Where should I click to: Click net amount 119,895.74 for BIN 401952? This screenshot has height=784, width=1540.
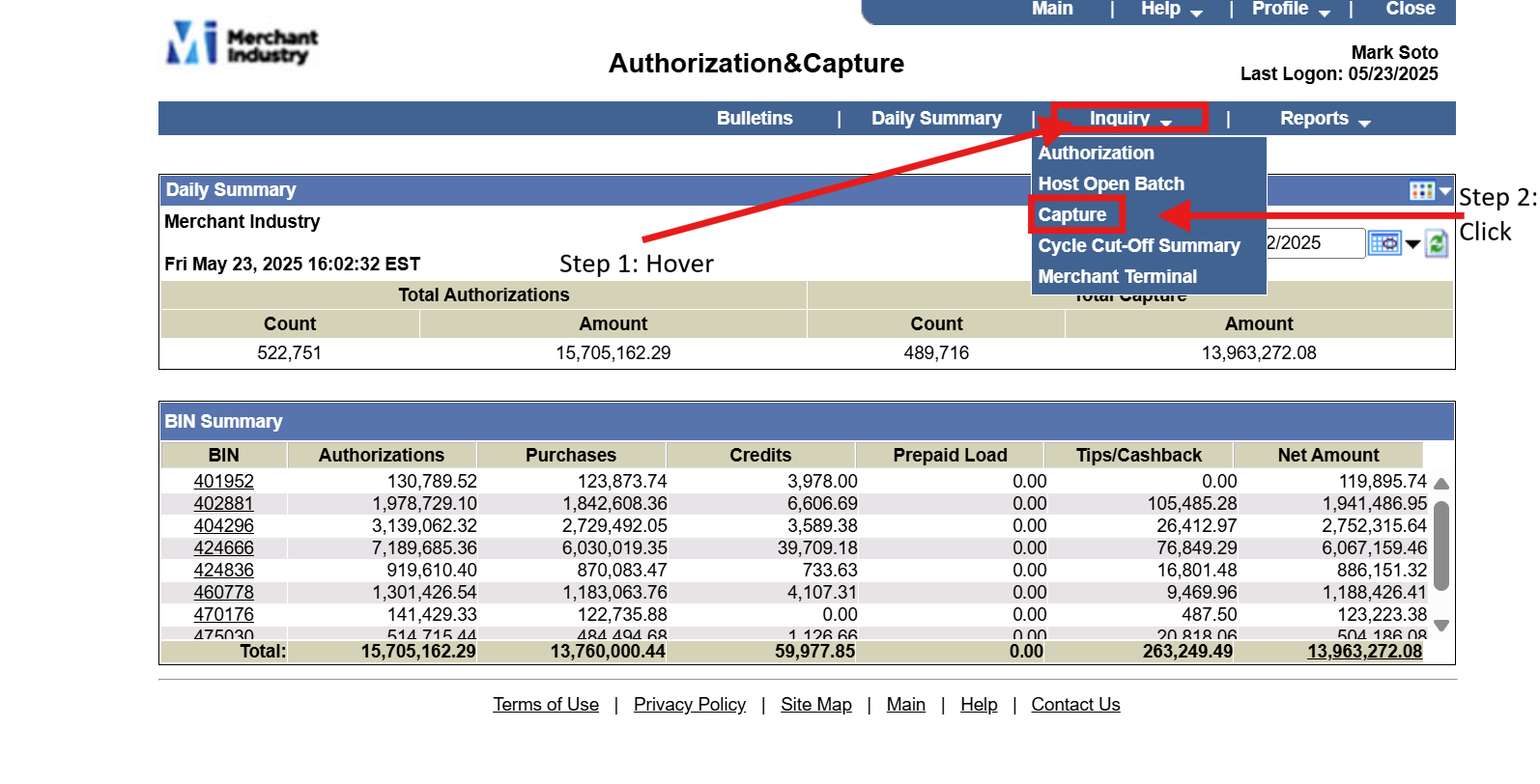1383,481
